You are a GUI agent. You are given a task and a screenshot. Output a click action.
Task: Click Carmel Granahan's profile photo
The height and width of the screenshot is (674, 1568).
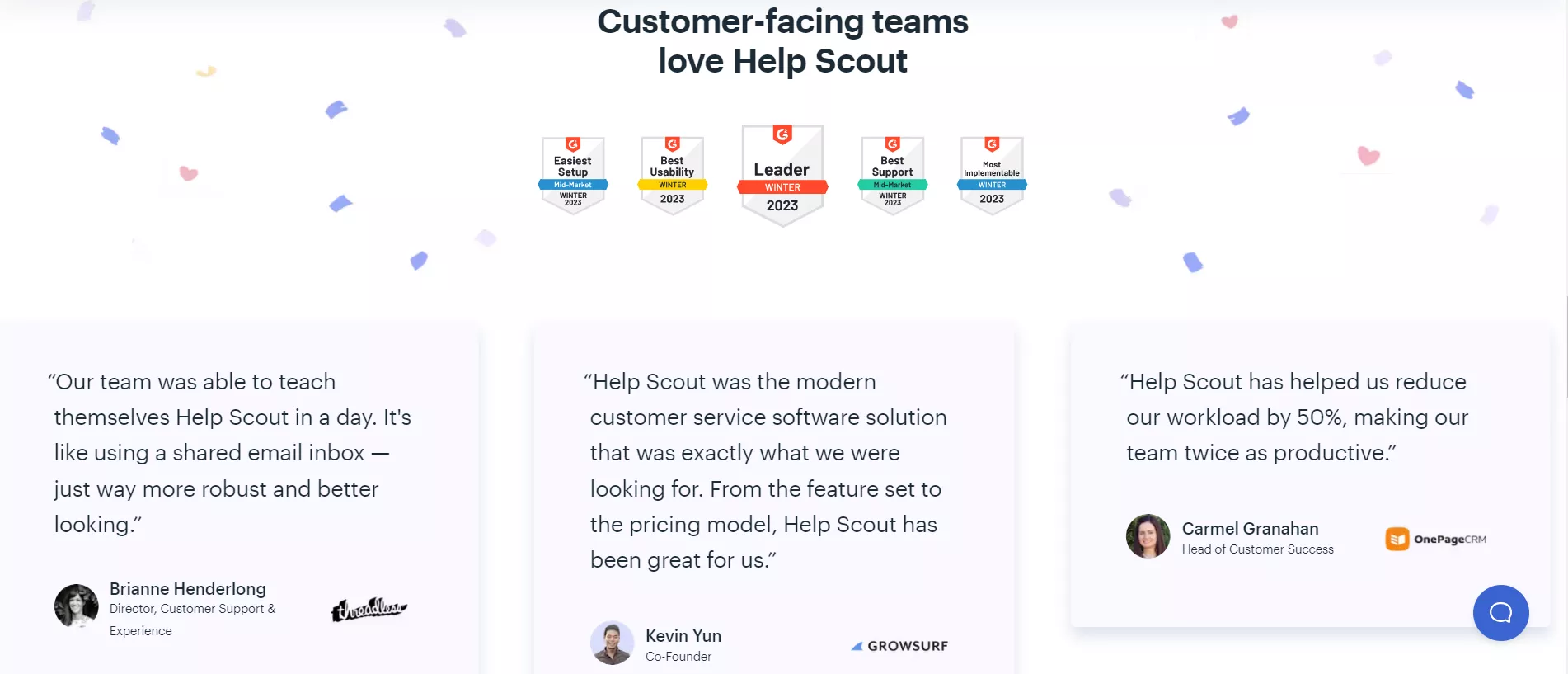tap(1148, 536)
